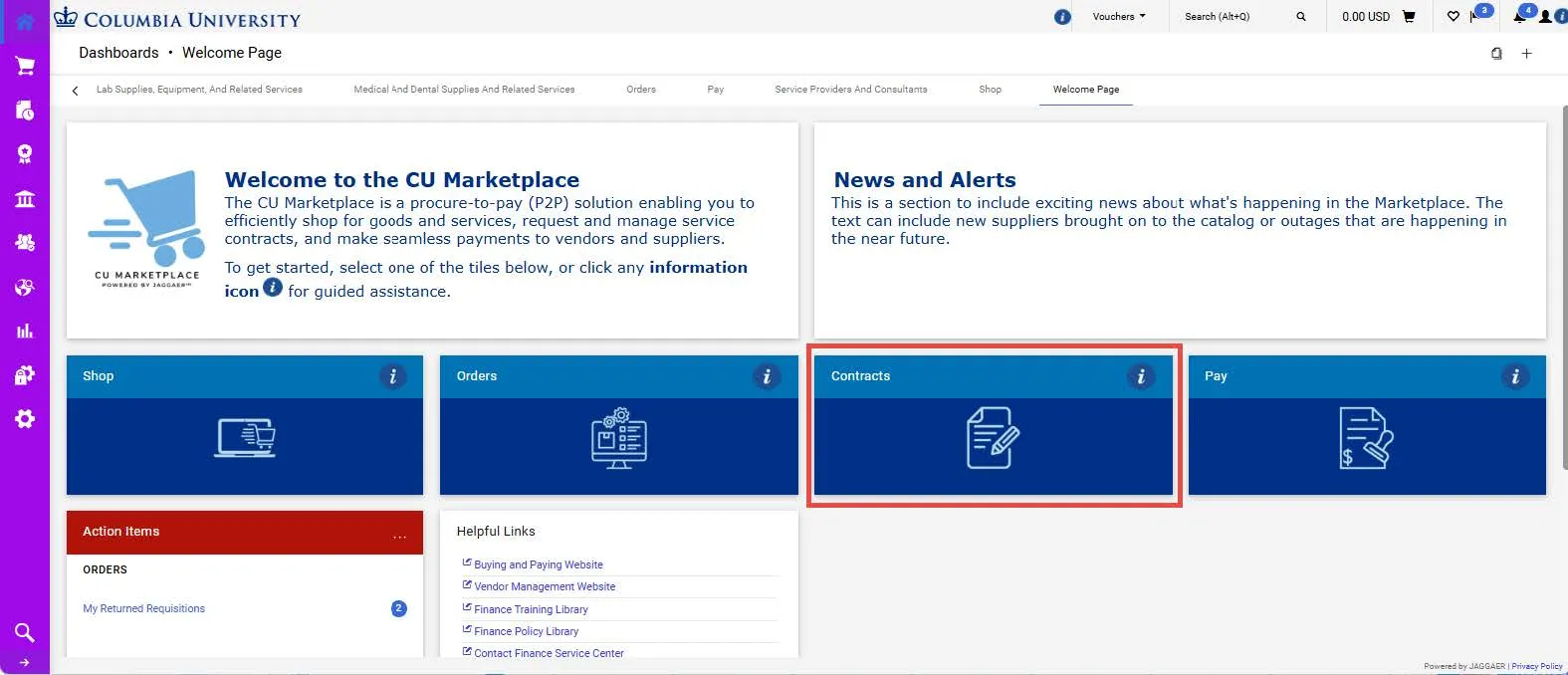This screenshot has height=675, width=1568.
Task: Open the Contracts tile info icon
Action: coord(1141,376)
